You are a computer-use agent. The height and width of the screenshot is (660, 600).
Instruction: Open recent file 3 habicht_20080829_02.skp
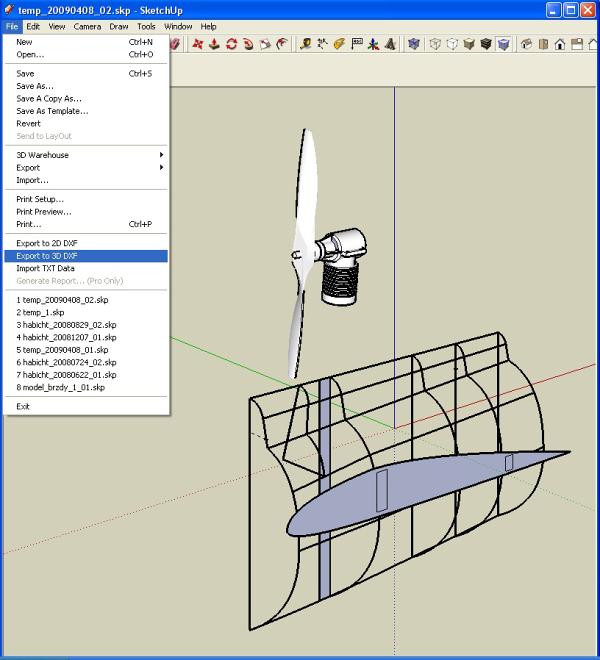[86, 325]
